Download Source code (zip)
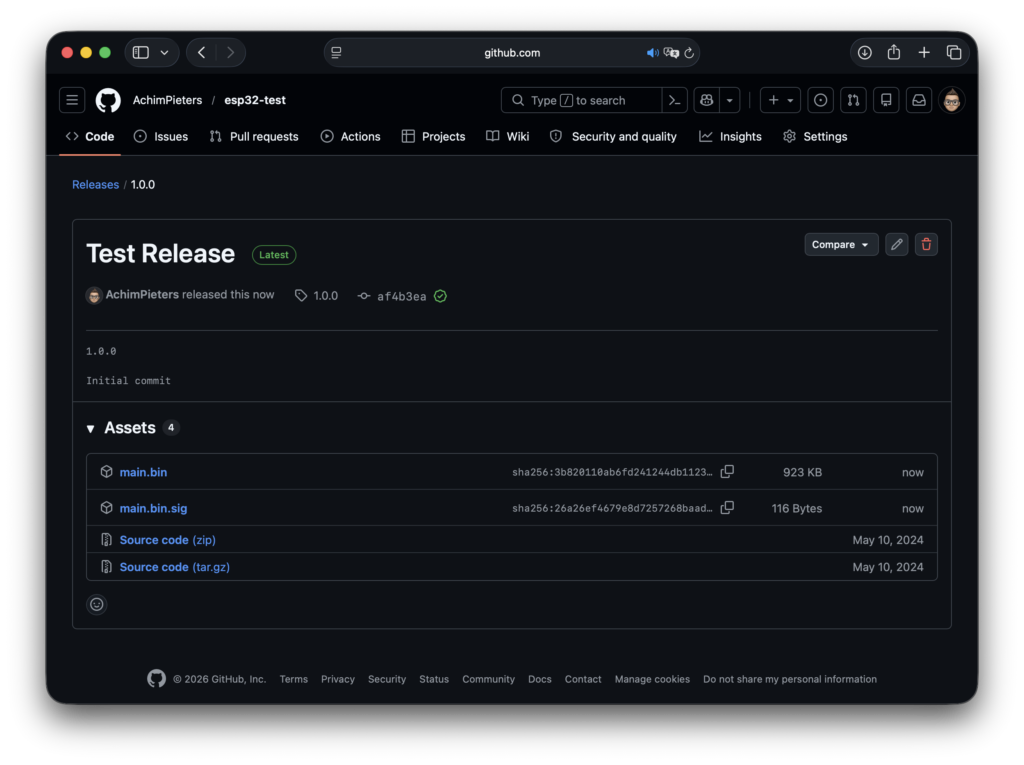Viewport: 1024px width, 765px height. tap(167, 540)
